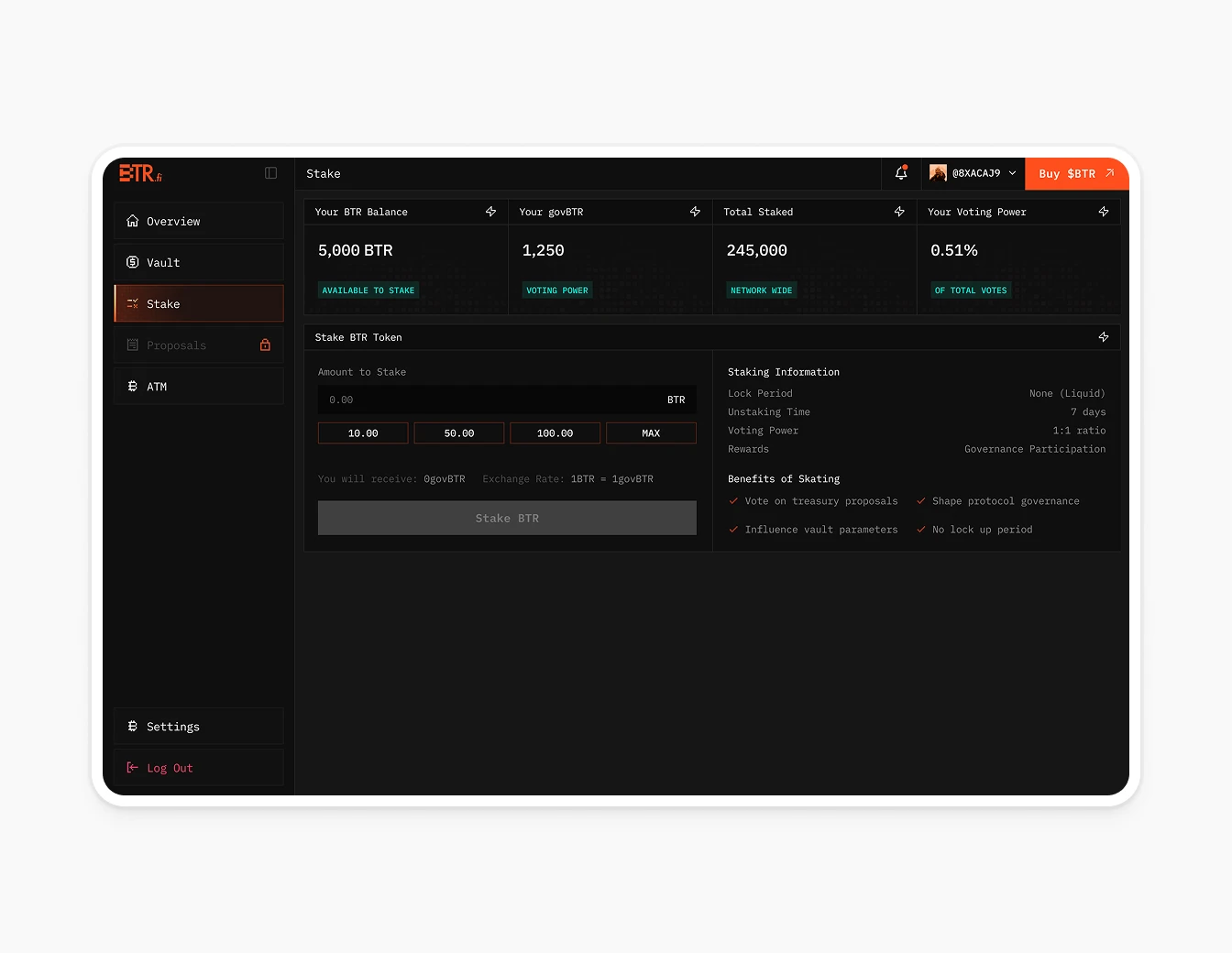This screenshot has width=1232, height=953.
Task: Select the ATM bitcoin icon in the sidebar
Action: [x=133, y=386]
